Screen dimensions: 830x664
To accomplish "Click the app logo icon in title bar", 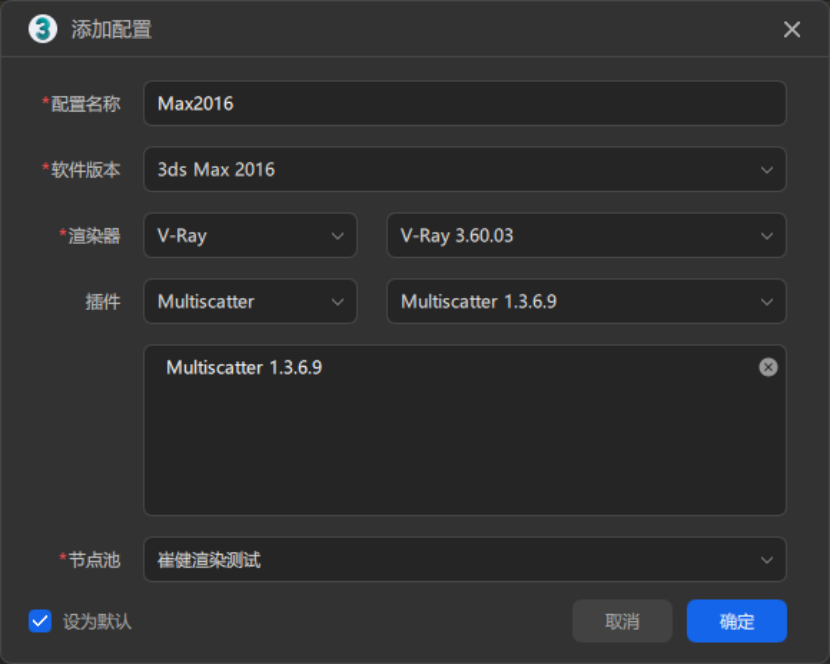I will pos(42,29).
